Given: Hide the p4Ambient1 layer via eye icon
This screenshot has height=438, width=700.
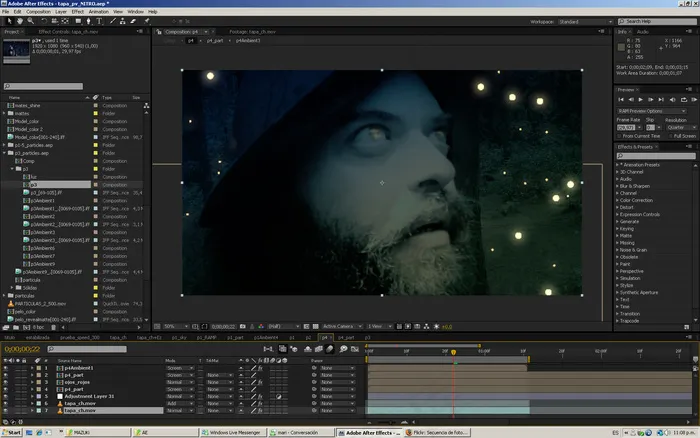Looking at the screenshot, I should [x=5, y=369].
